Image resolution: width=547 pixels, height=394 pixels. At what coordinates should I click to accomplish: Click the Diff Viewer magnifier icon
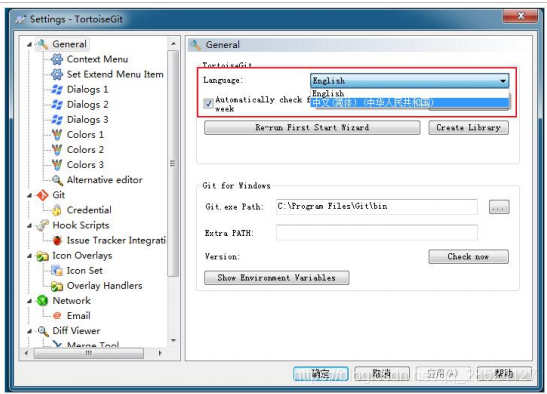tap(43, 331)
